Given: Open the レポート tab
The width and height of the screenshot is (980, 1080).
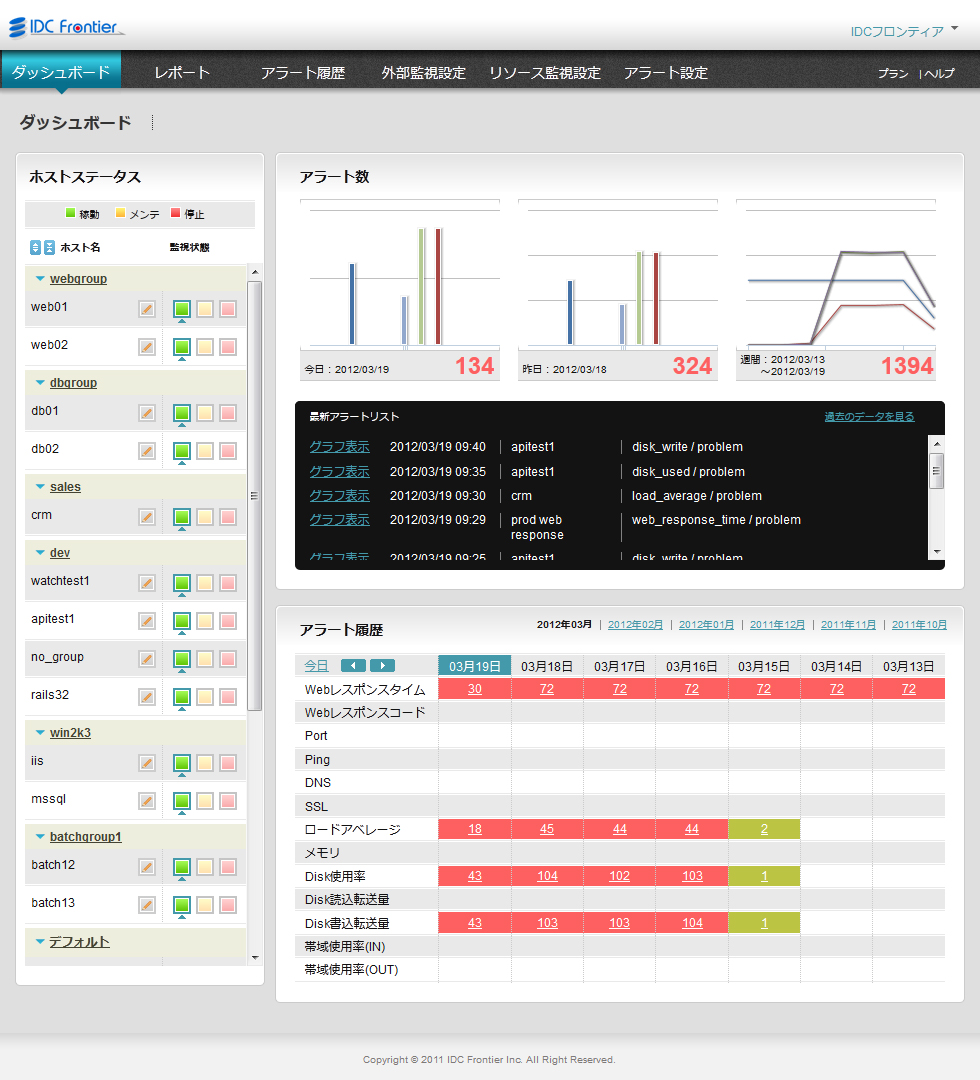Looking at the screenshot, I should (x=182, y=73).
